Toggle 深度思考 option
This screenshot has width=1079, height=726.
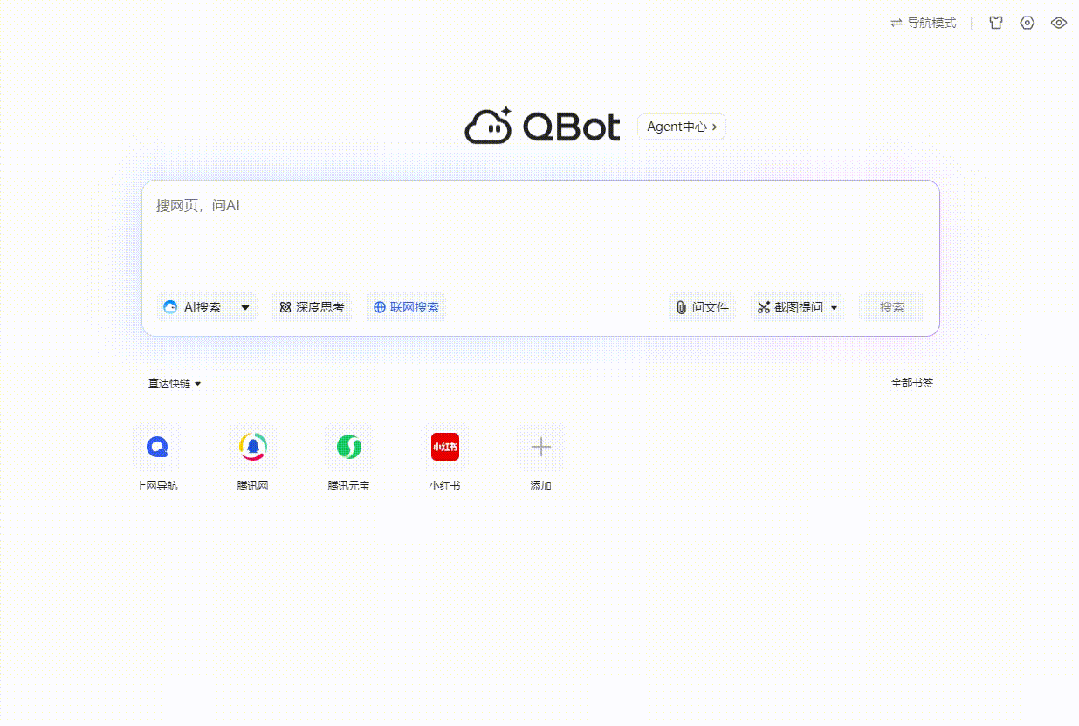(311, 307)
